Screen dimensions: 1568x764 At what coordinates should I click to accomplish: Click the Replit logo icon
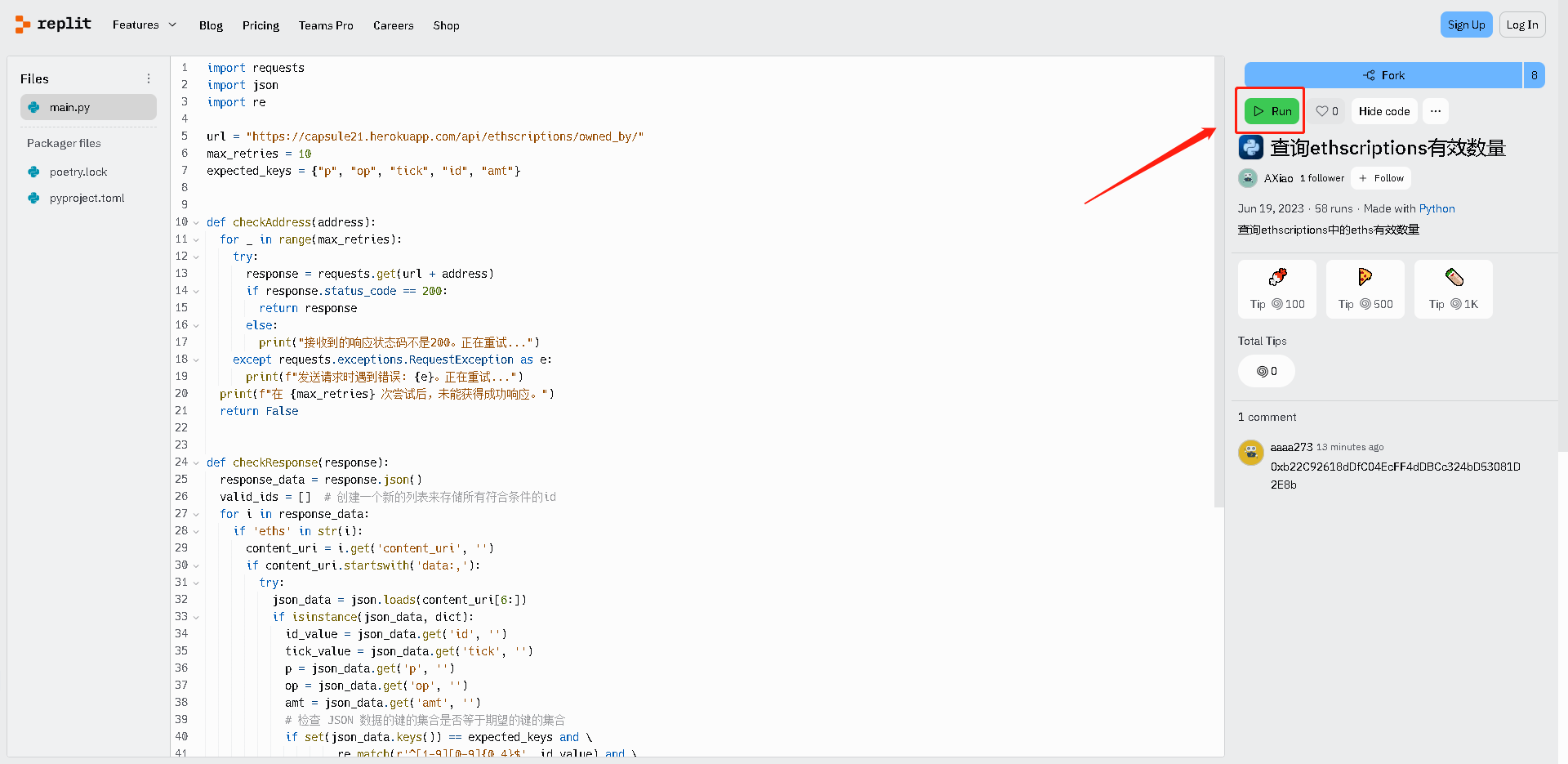coord(23,25)
